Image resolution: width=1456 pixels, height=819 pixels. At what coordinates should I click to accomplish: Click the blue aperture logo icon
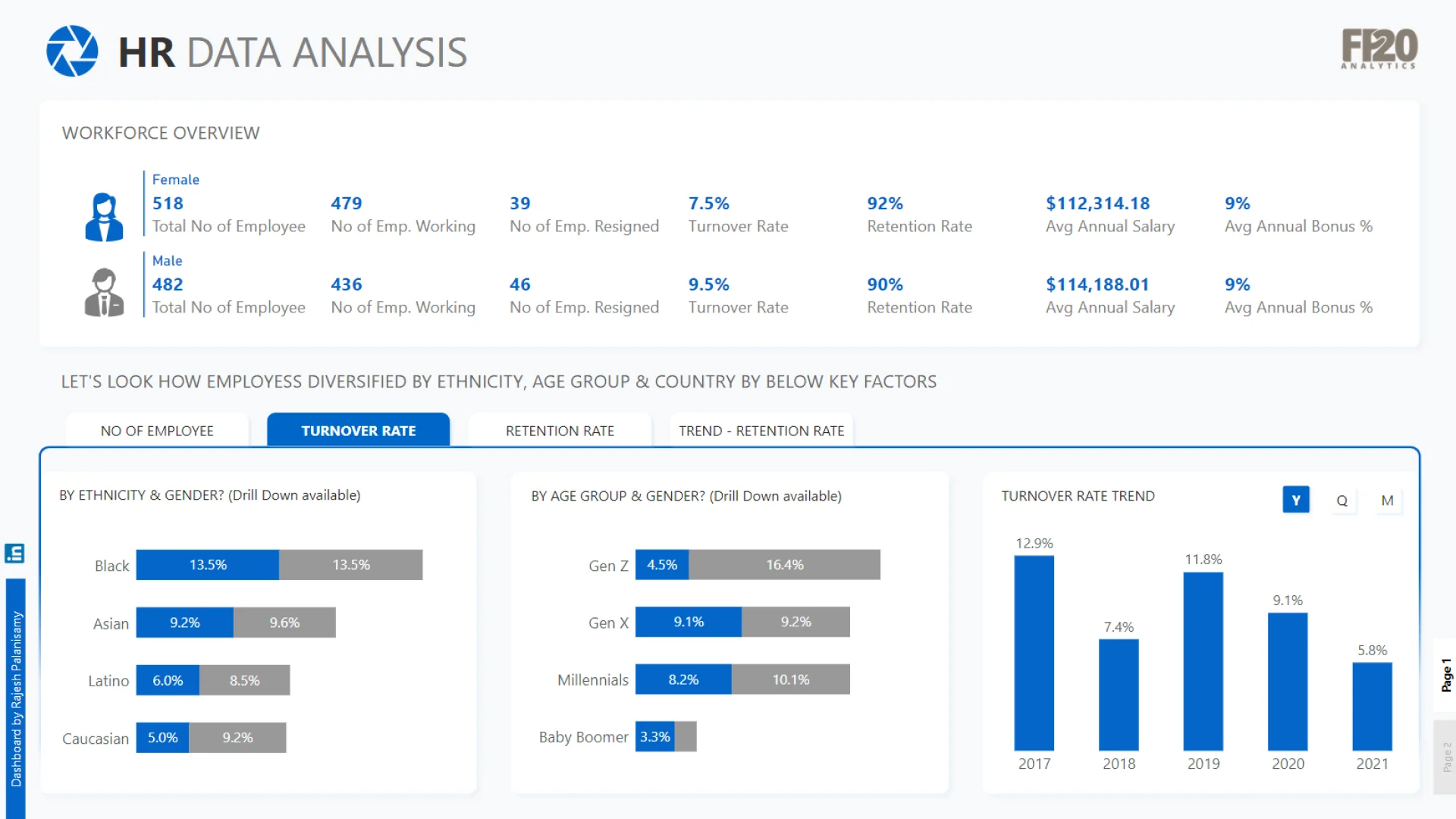pyautogui.click(x=72, y=51)
